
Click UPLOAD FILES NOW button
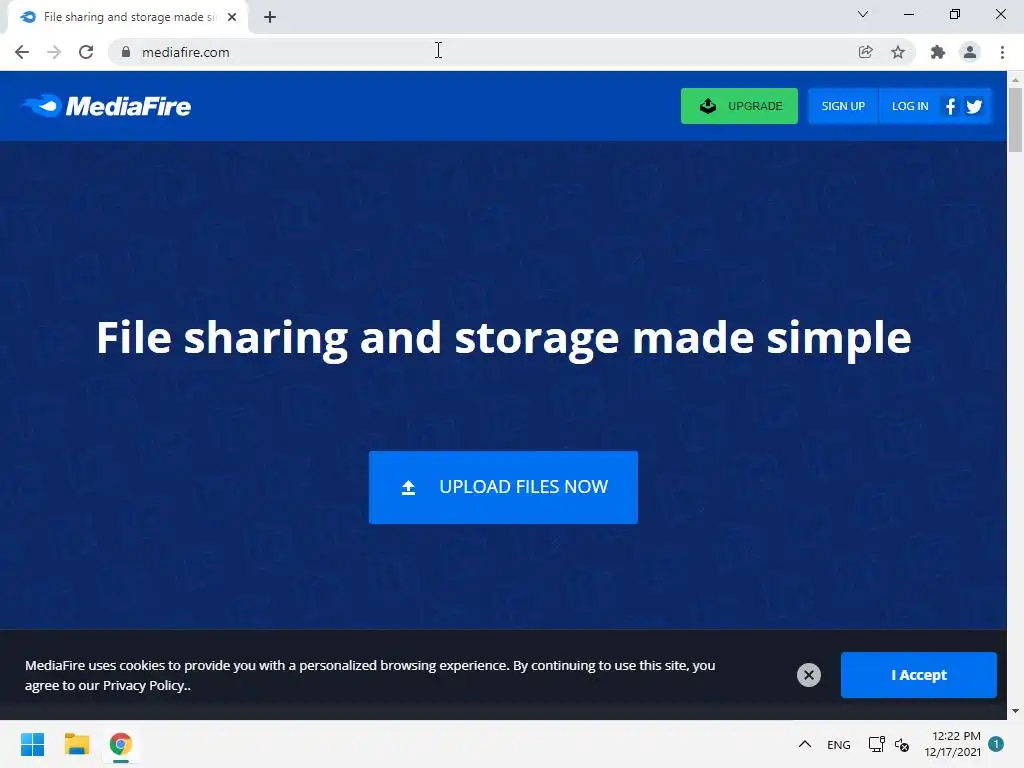pos(504,487)
